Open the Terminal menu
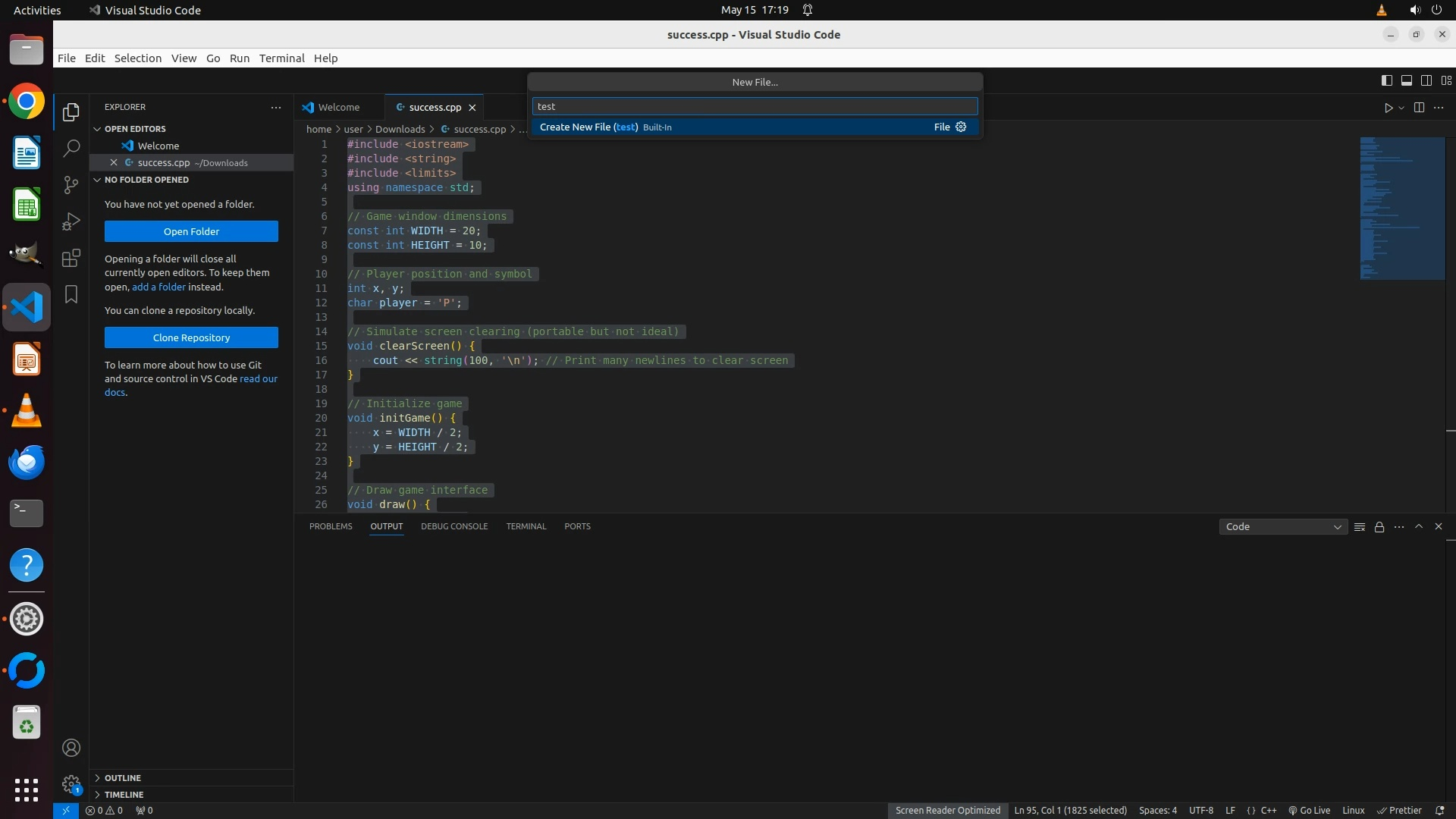This screenshot has height=819, width=1456. [281, 58]
